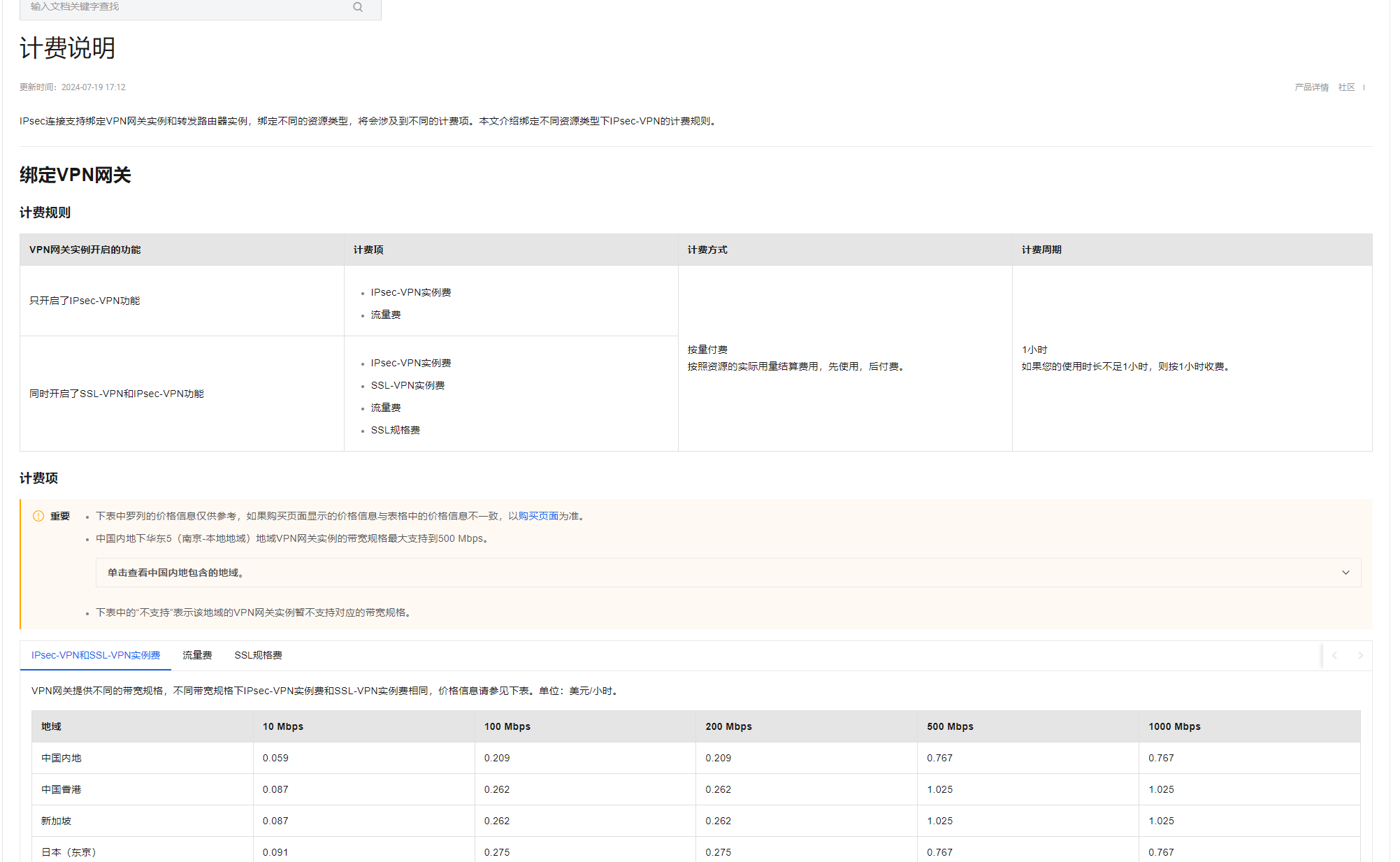Screen dimensions: 1400x862
Task: Expand 单击查看中国内地包含的地域 section
Action: click(x=728, y=573)
